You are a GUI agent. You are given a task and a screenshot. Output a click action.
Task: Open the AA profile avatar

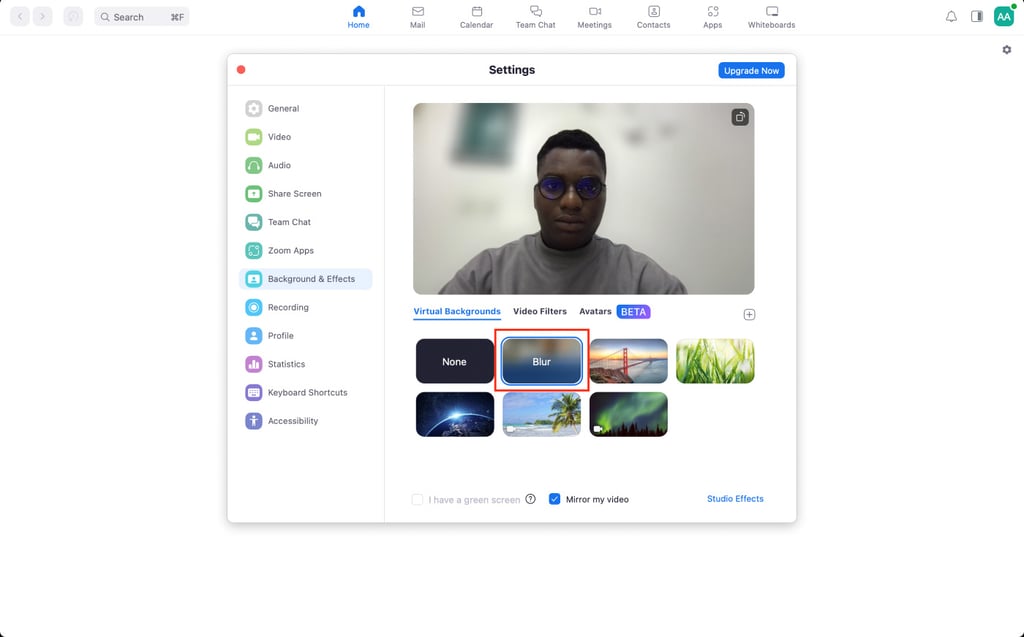tap(1004, 16)
